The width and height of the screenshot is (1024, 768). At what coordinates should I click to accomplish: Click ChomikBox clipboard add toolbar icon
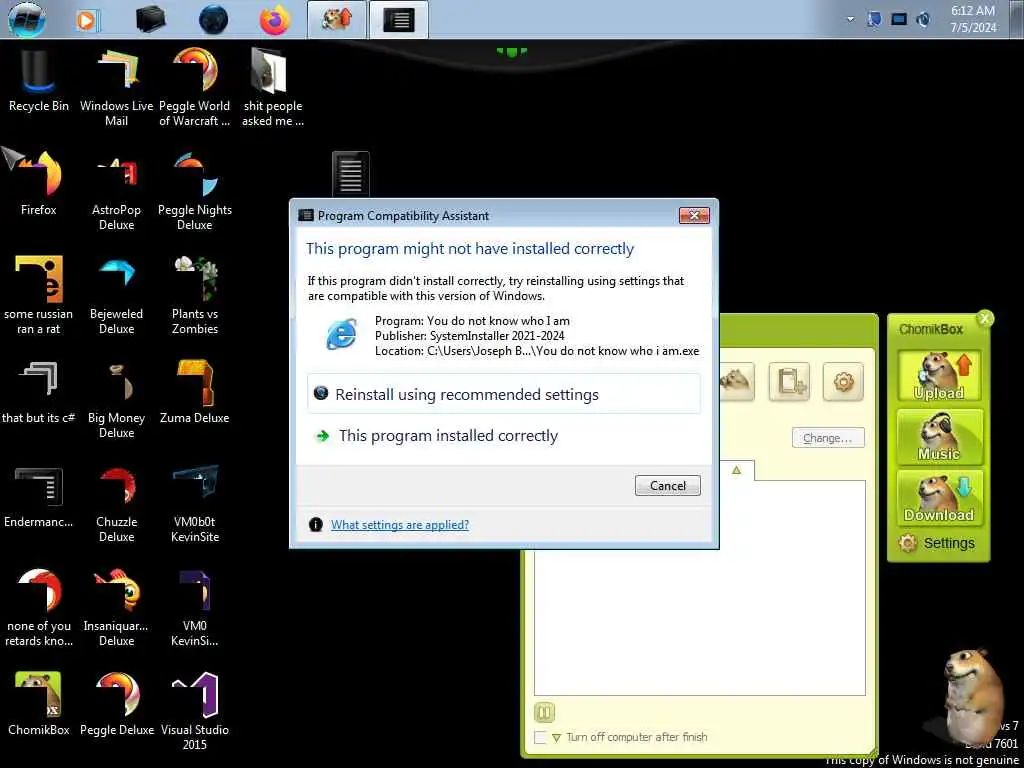789,381
